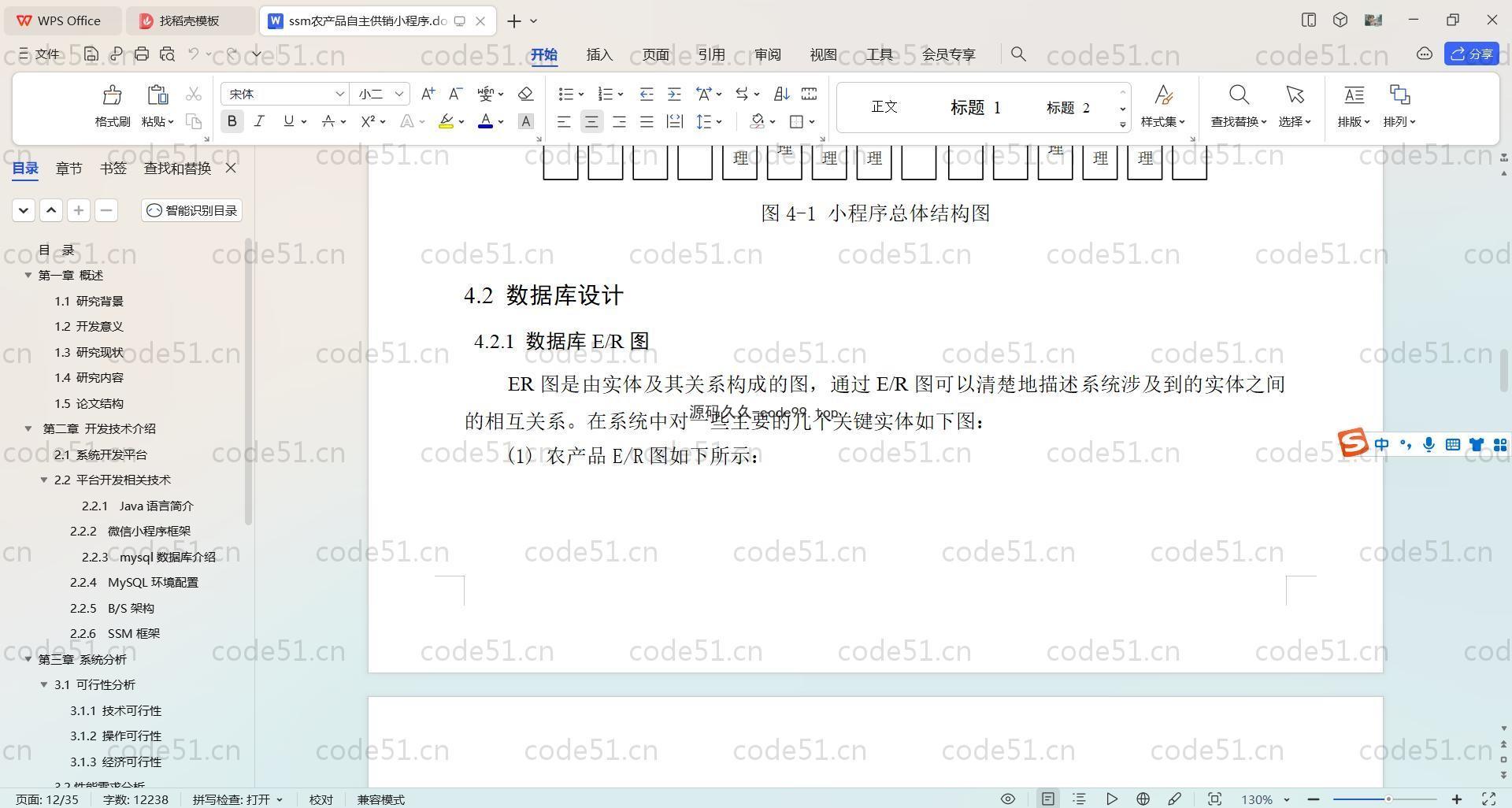Open numbered list dropdown arrow

[621, 95]
